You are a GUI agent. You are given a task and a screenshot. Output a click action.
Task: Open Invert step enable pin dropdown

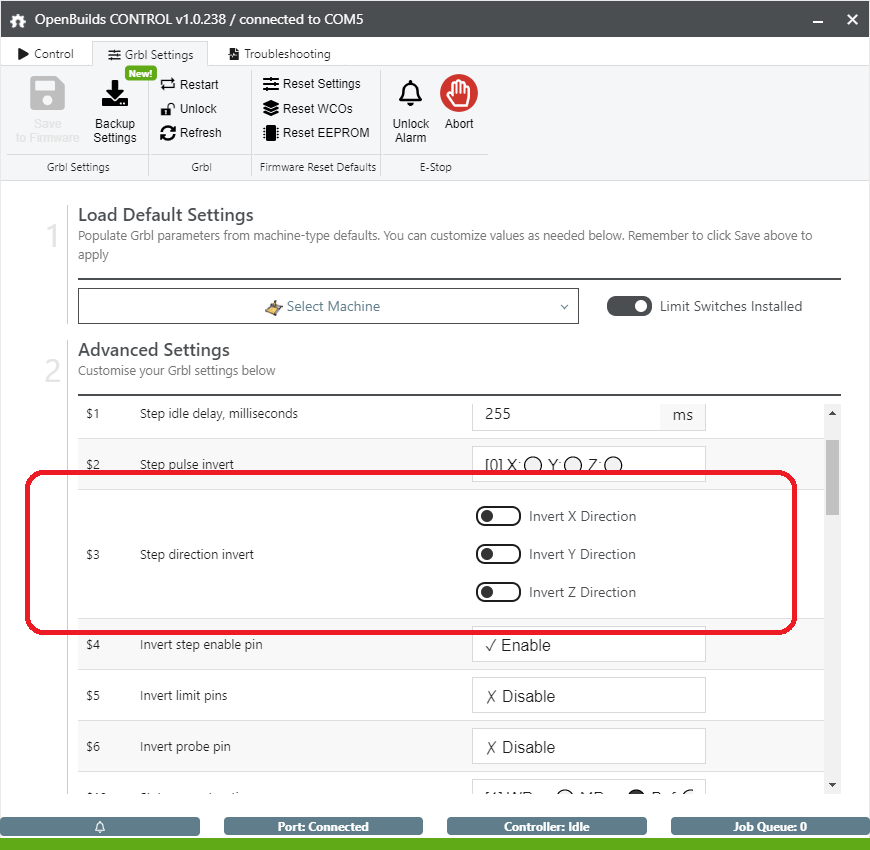[x=588, y=646]
